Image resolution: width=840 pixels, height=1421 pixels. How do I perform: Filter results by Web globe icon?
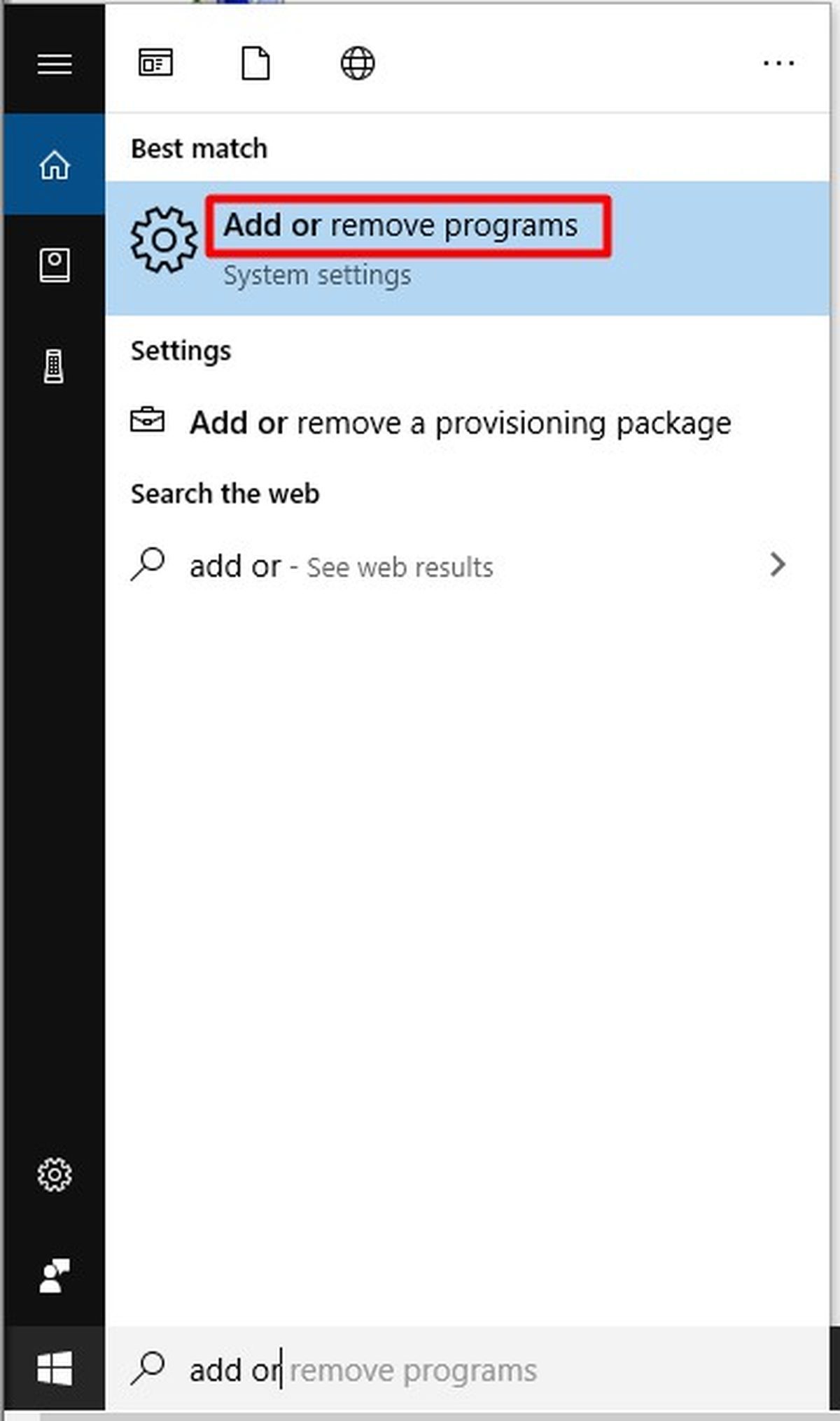pos(358,64)
